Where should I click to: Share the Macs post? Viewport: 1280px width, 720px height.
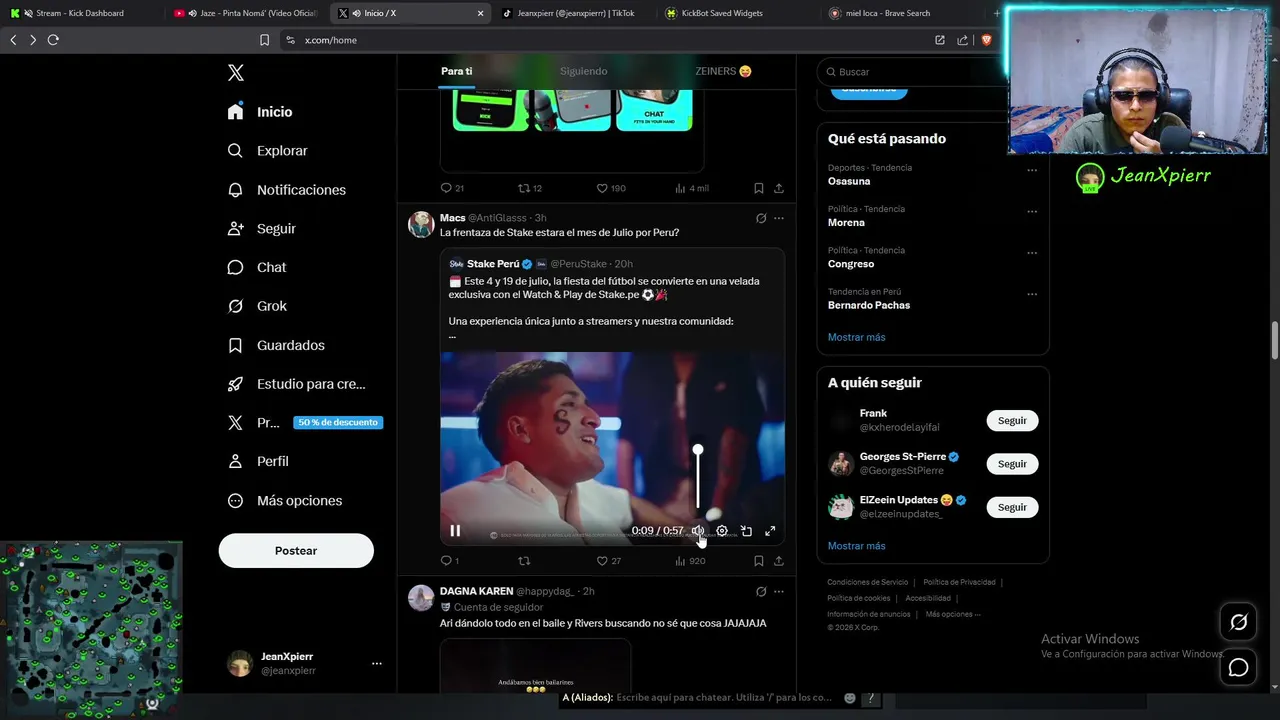pyautogui.click(x=778, y=561)
